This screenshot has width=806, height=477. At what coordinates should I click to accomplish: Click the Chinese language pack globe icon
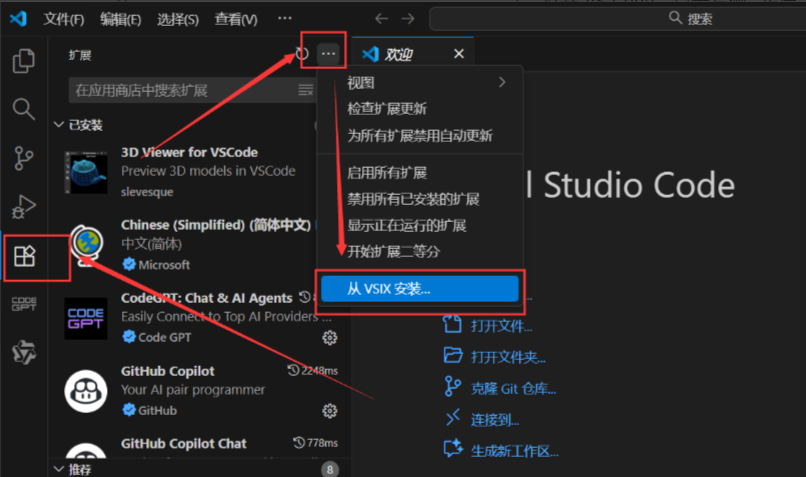[x=86, y=245]
